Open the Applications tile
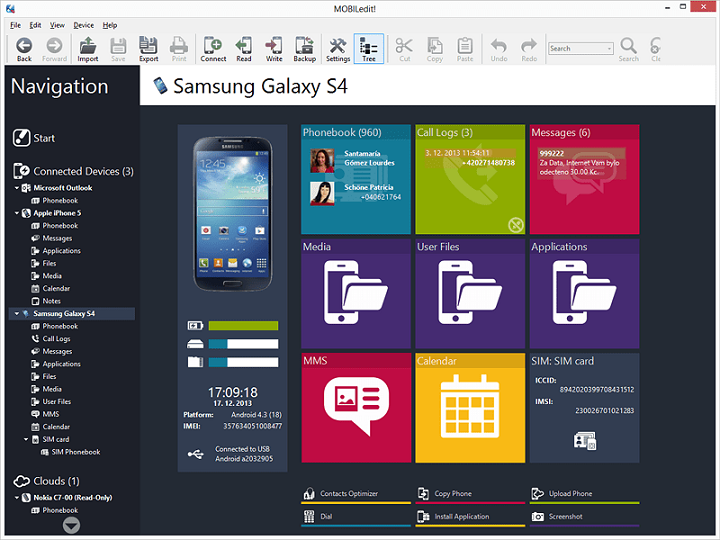720x540 pixels. [x=585, y=293]
